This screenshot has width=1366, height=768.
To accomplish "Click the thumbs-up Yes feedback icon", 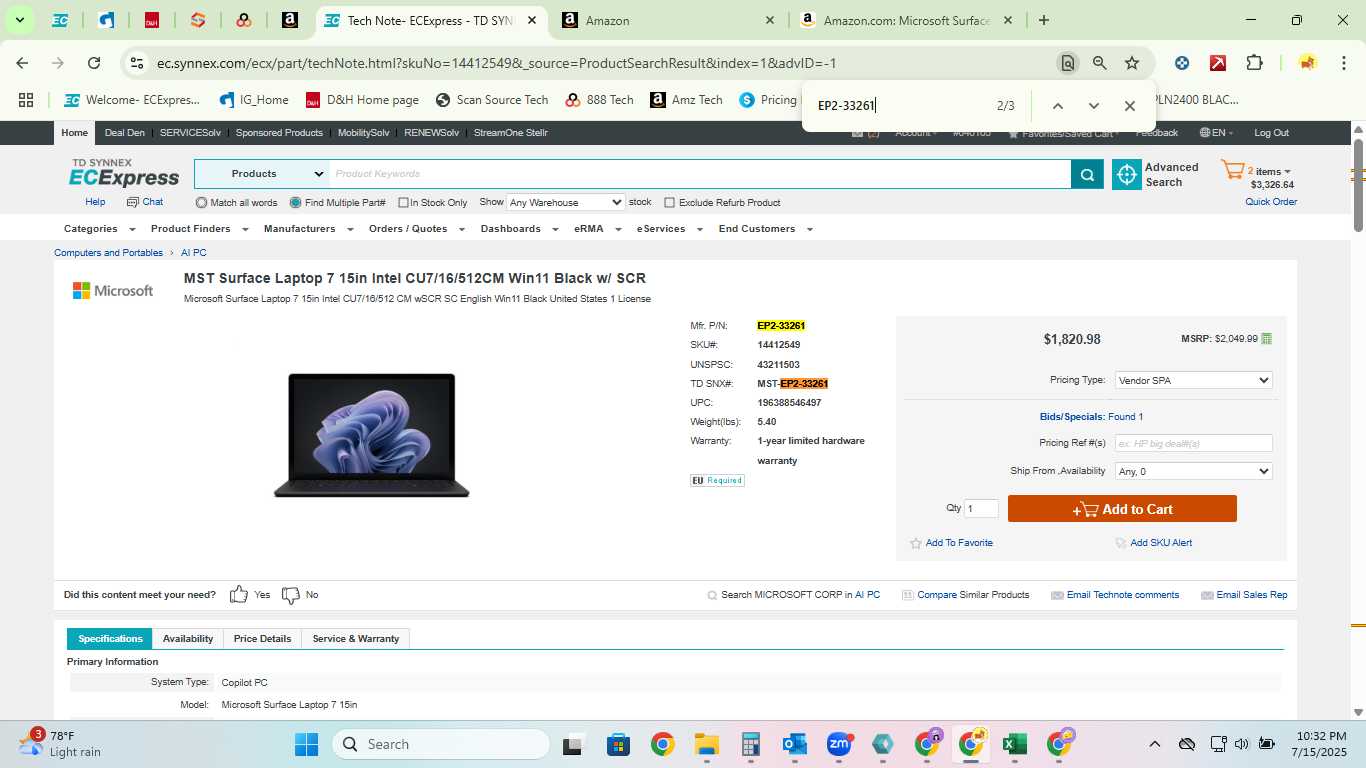I will pyautogui.click(x=238, y=595).
